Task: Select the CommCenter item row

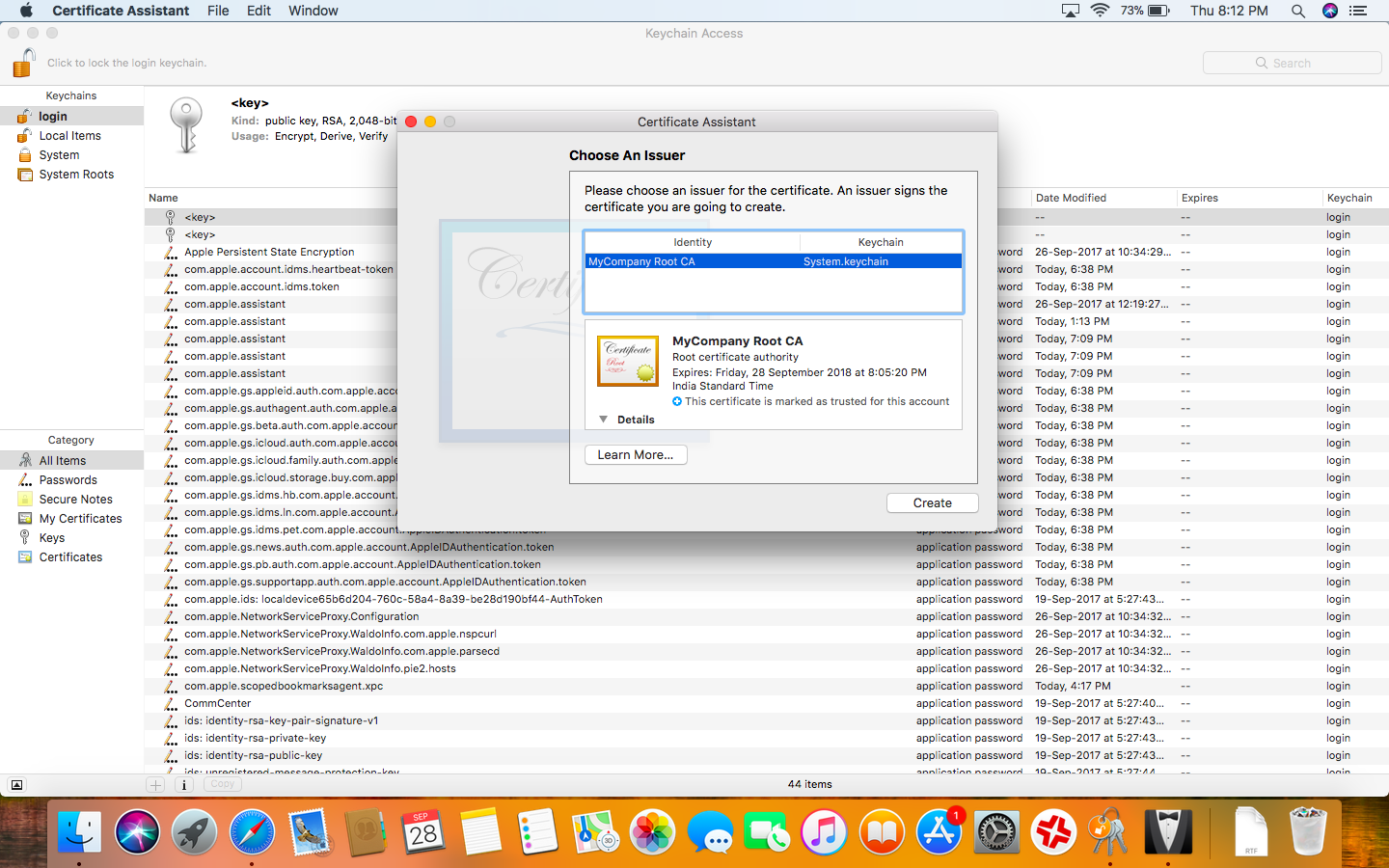Action: tap(767, 703)
